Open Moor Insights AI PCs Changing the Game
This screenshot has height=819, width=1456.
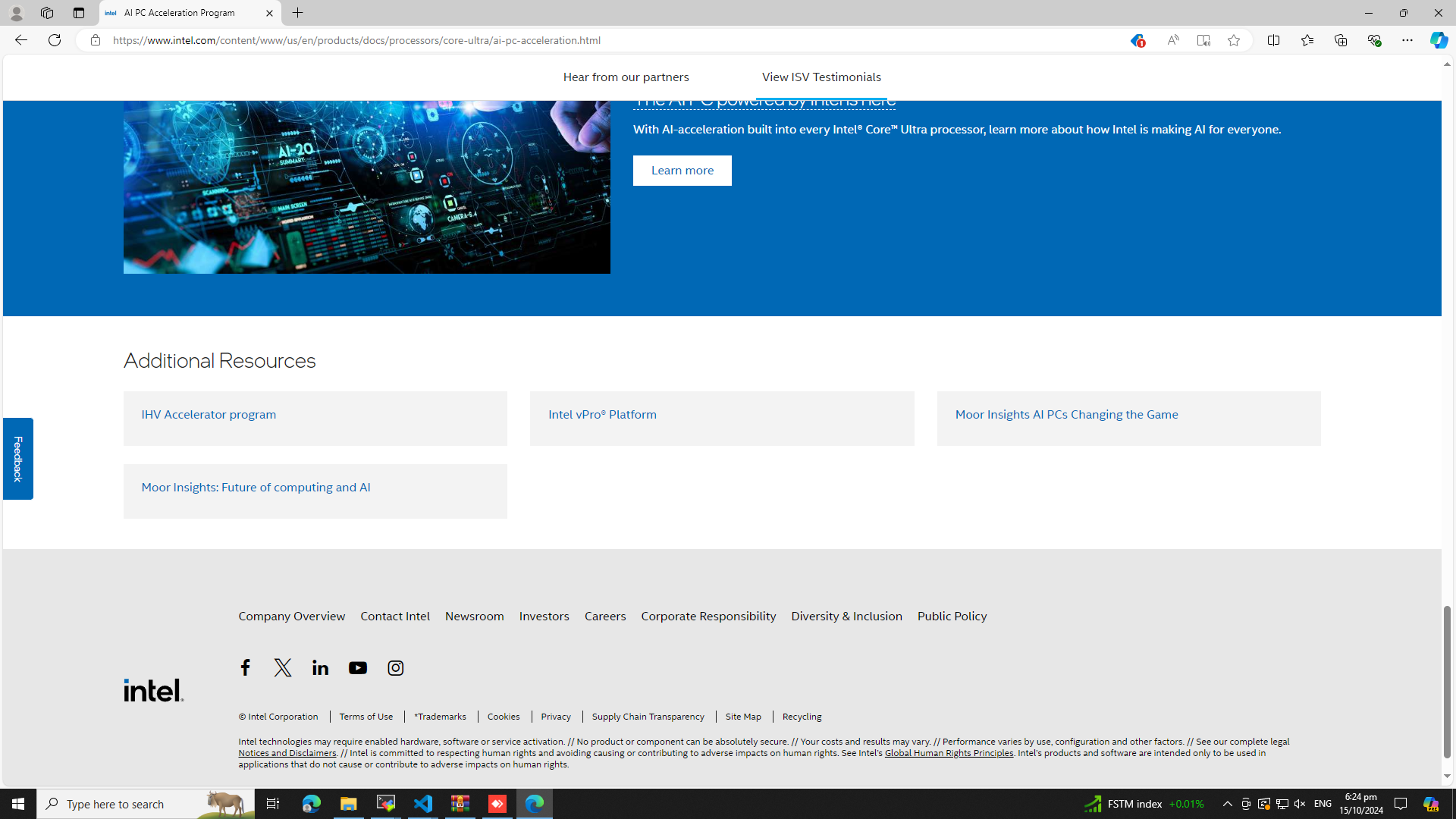tap(1066, 415)
